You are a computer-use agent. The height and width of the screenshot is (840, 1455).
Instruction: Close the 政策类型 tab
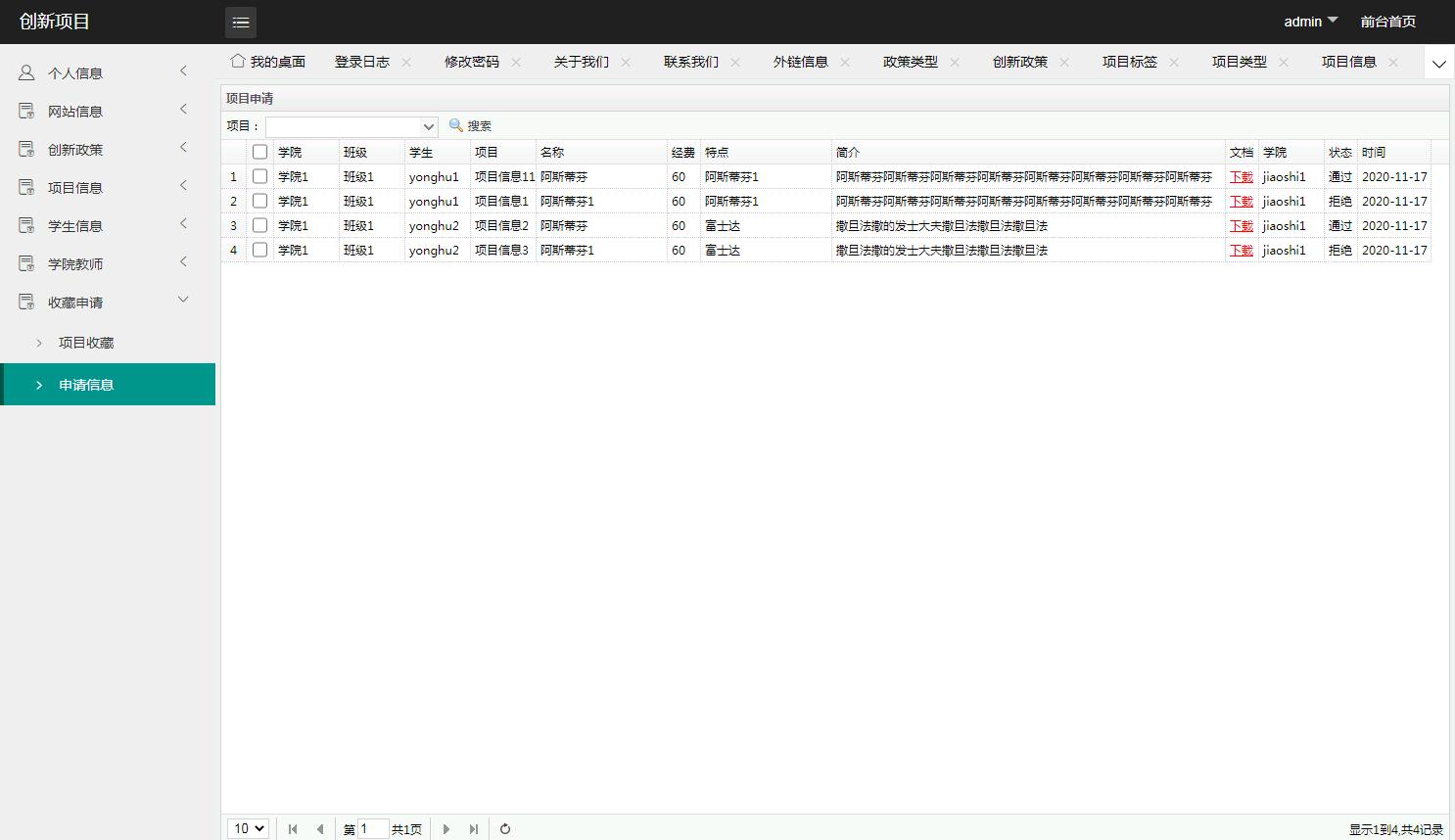pyautogui.click(x=955, y=62)
